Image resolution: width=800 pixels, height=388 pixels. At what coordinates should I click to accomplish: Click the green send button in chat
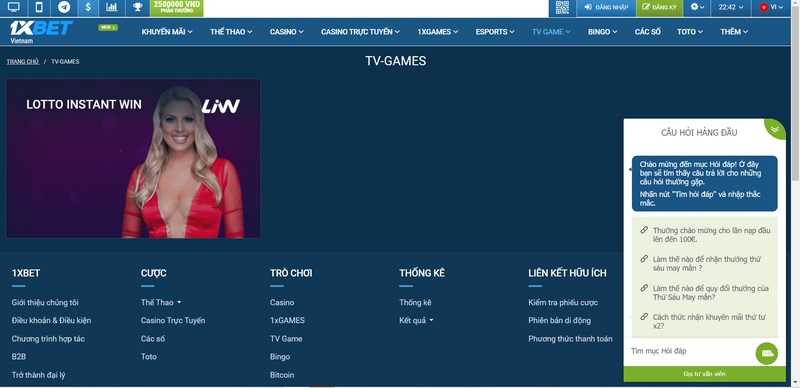(x=767, y=353)
